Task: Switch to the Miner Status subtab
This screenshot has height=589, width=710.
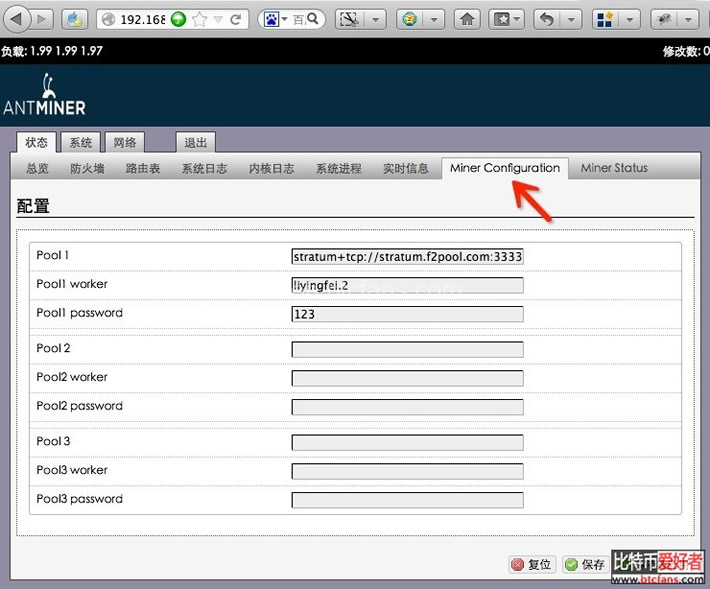Action: click(614, 168)
